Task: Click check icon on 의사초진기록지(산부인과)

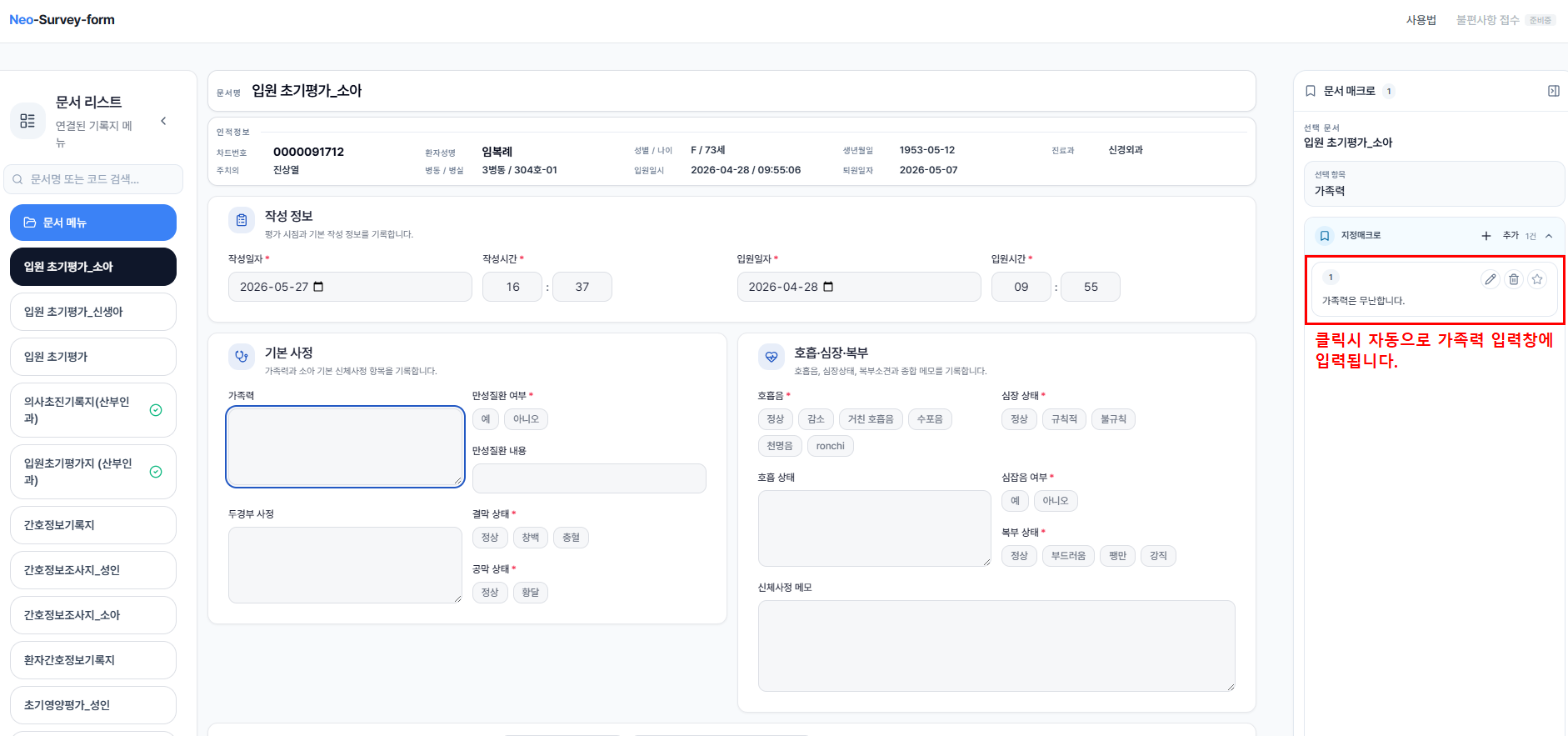Action: point(156,410)
